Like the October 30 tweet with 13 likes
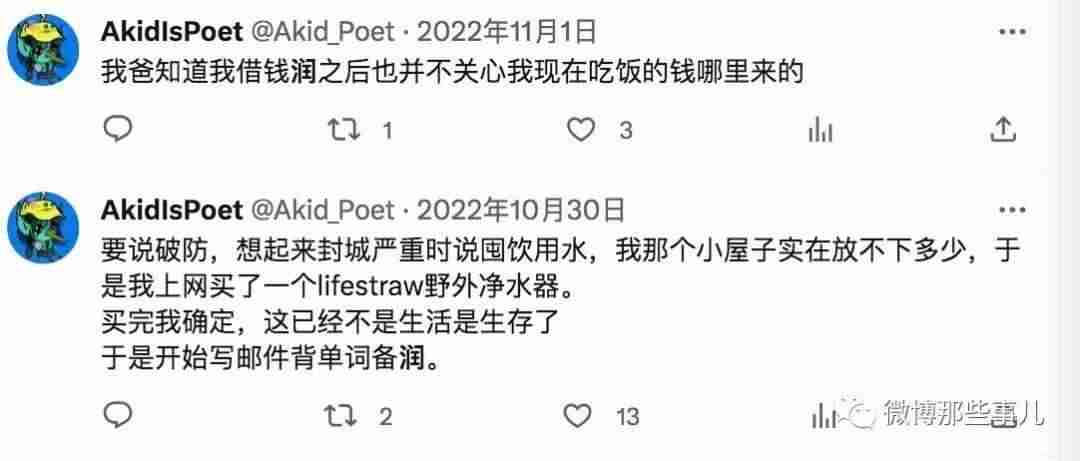This screenshot has height=461, width=1080. 577,415
